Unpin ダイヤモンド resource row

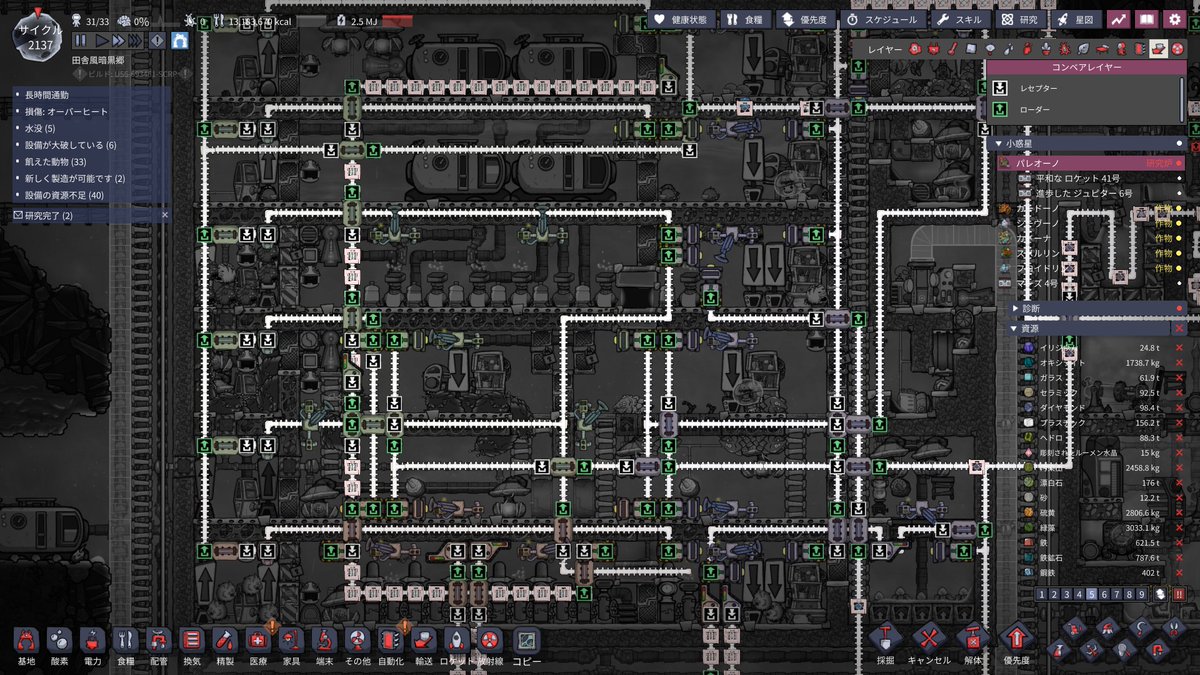[x=1179, y=408]
